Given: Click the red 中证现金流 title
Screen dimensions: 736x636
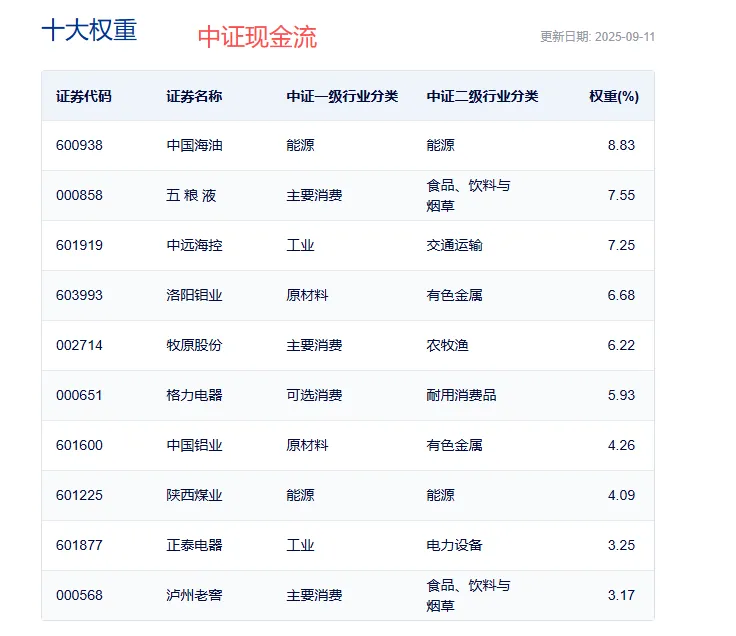Looking at the screenshot, I should [x=257, y=37].
